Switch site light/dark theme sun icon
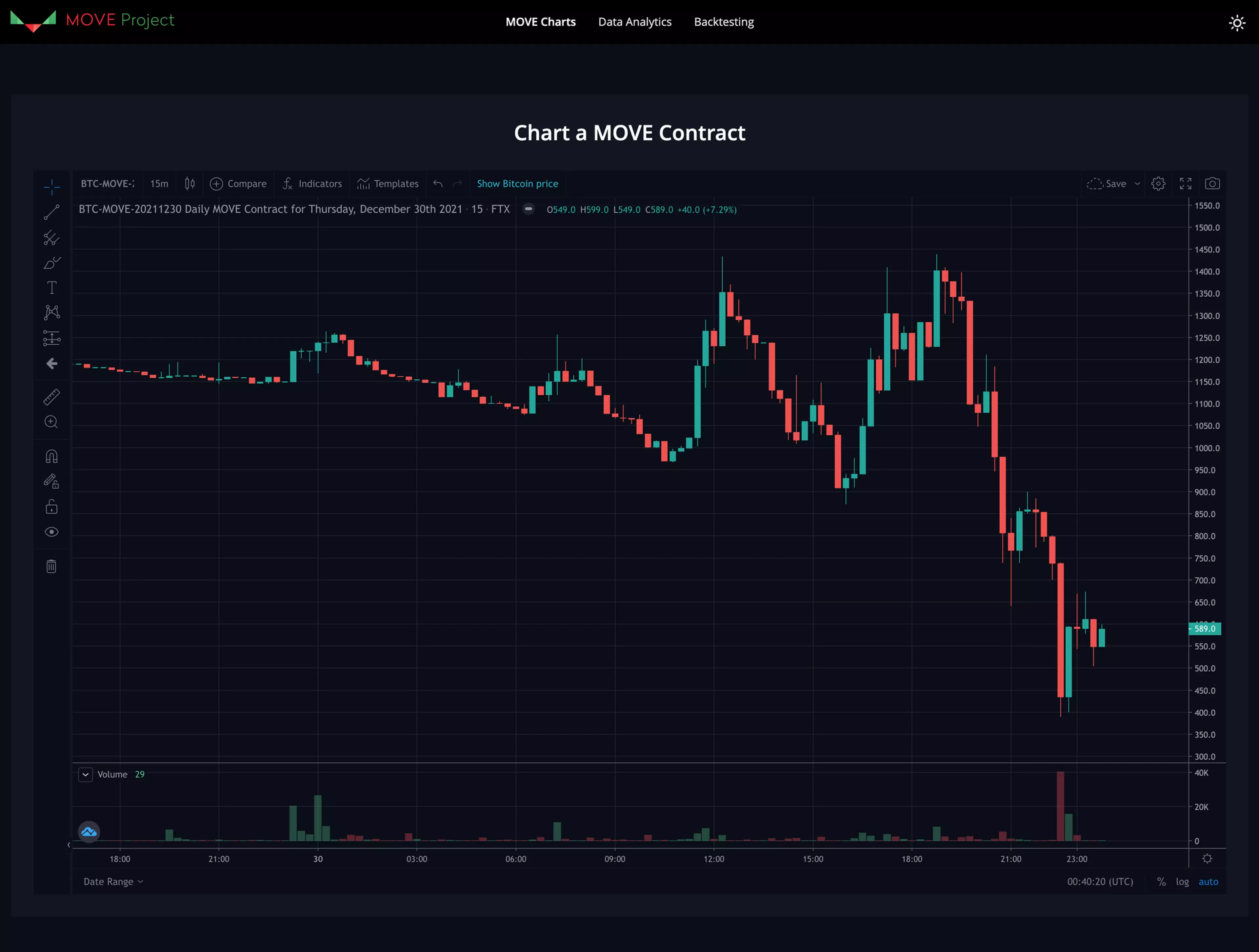 point(1237,23)
